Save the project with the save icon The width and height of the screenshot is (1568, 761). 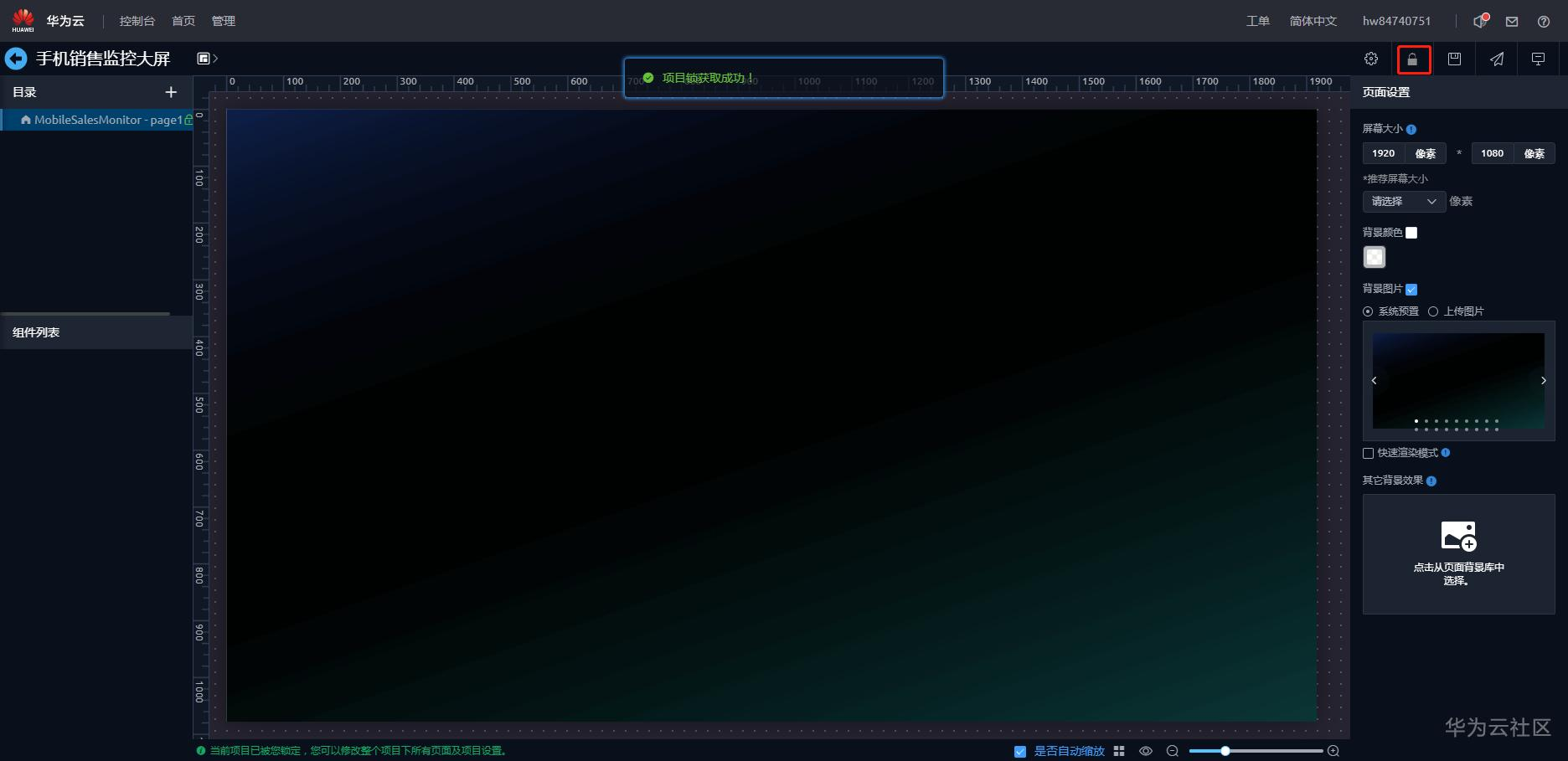click(x=1455, y=59)
